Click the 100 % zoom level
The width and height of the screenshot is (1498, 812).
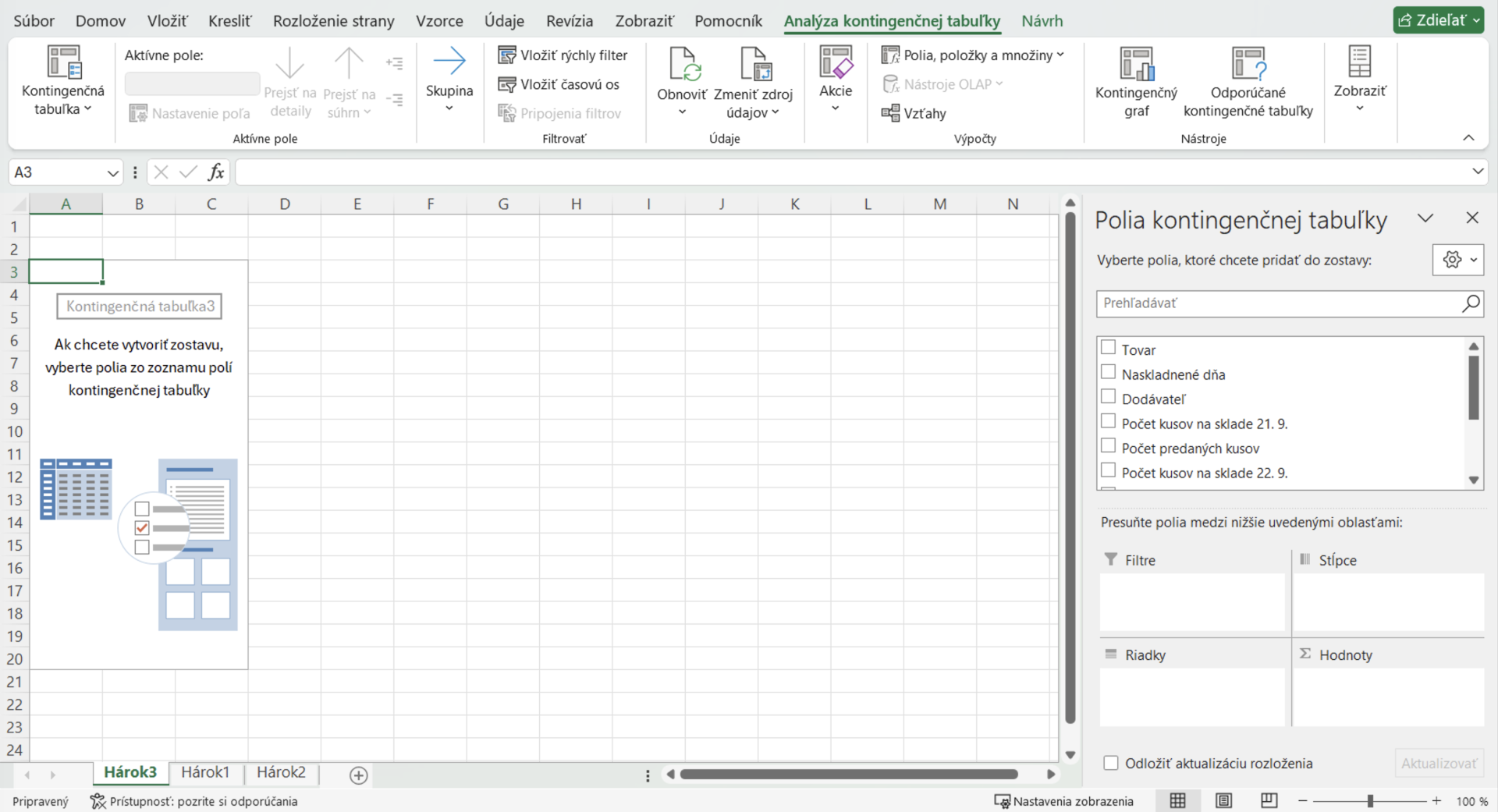coord(1471,801)
